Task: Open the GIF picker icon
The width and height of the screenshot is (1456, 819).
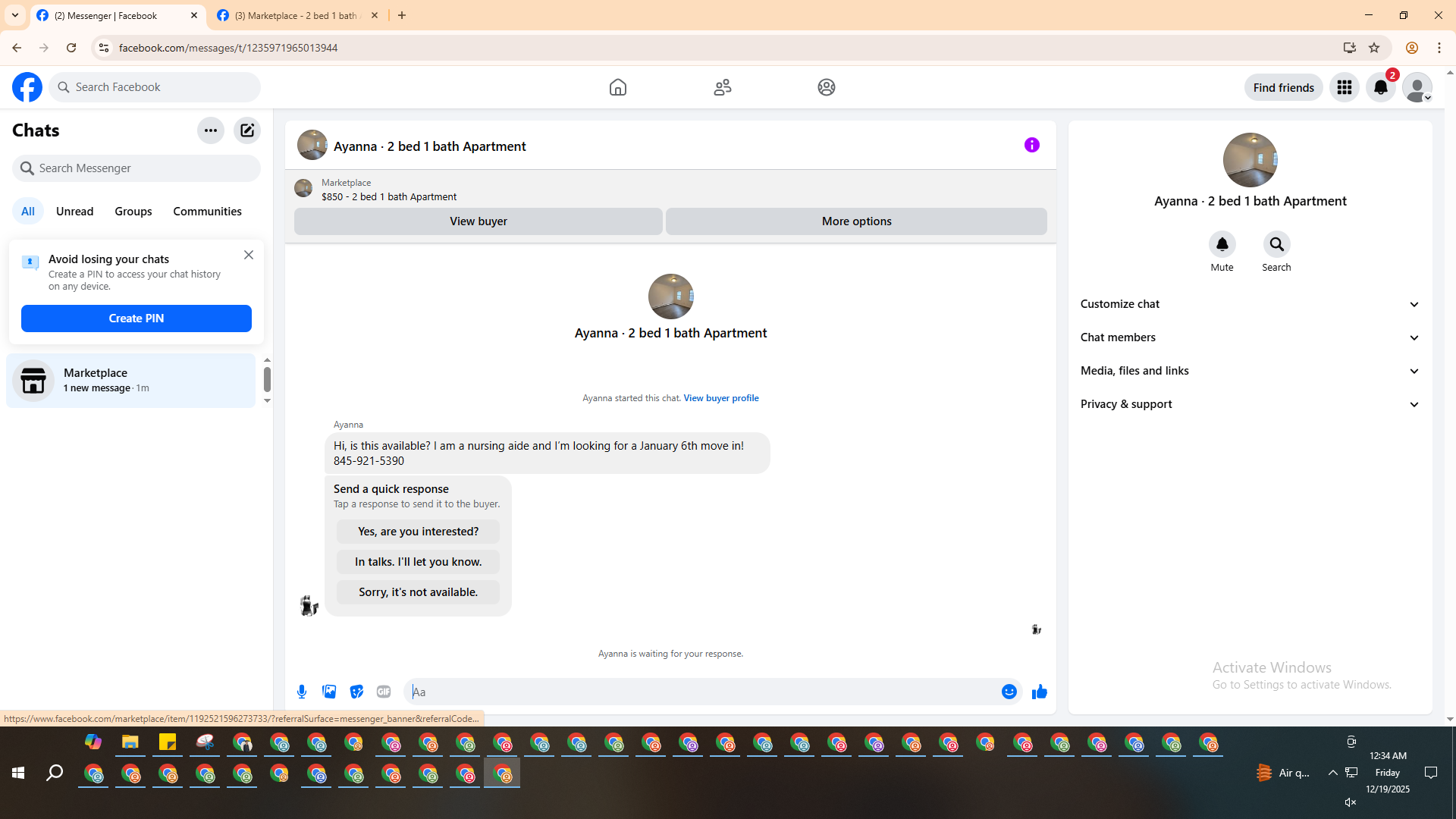Action: (384, 692)
